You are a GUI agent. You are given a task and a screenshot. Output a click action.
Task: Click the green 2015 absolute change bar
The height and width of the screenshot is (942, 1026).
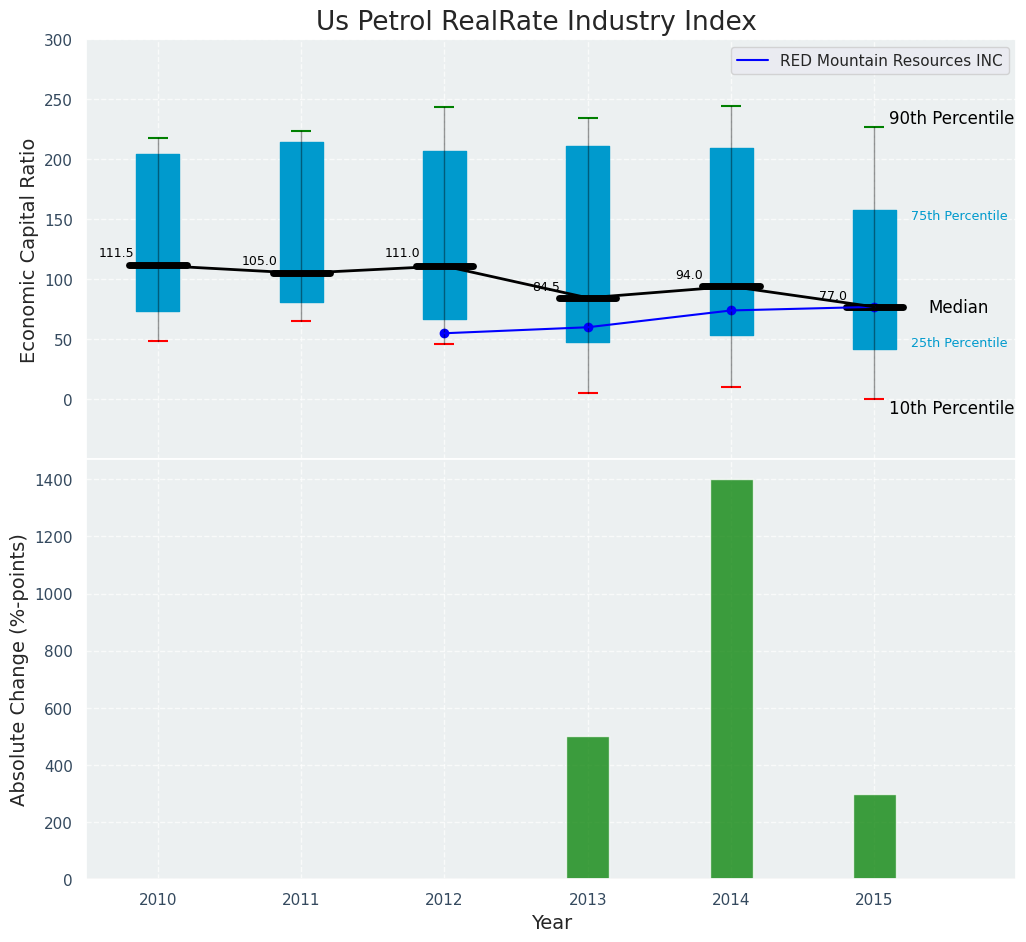874,837
